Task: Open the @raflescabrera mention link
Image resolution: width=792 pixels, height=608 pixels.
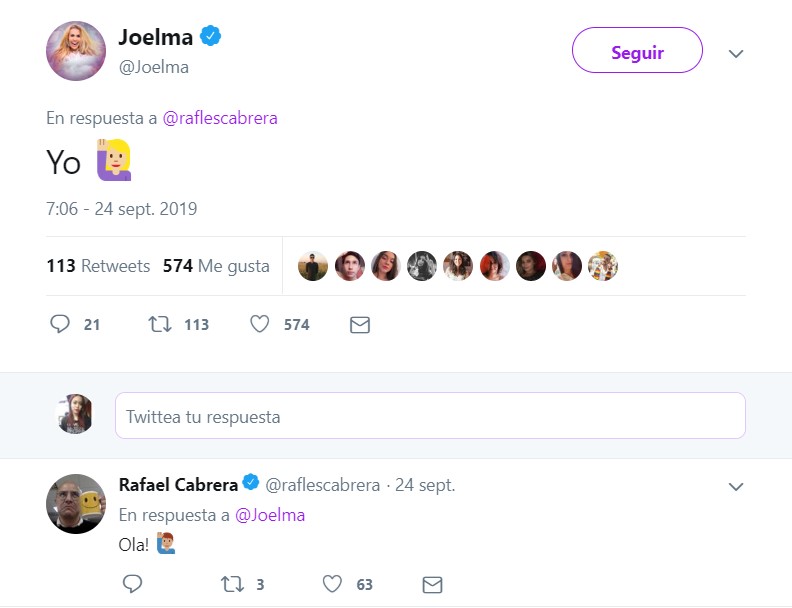Action: pos(220,118)
